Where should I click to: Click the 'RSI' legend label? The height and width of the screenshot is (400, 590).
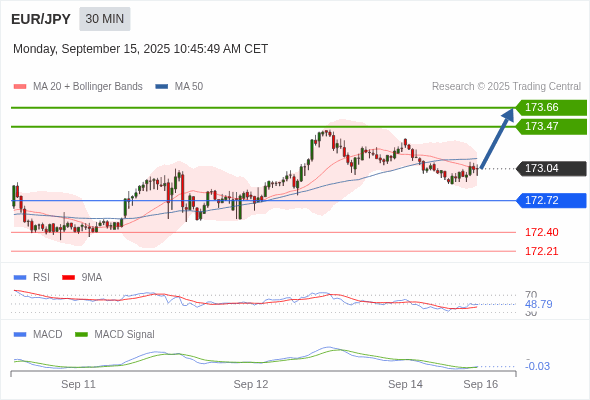tap(41, 278)
